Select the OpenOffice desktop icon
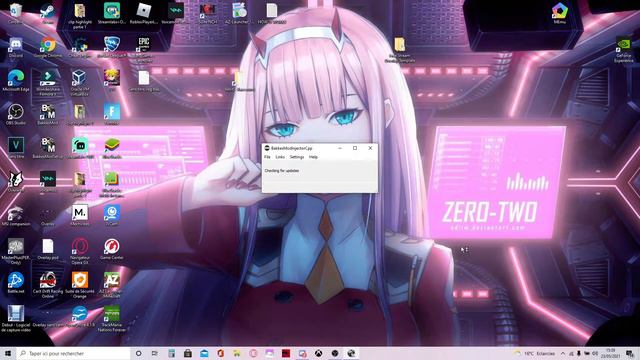The image size is (640, 360). point(80,316)
